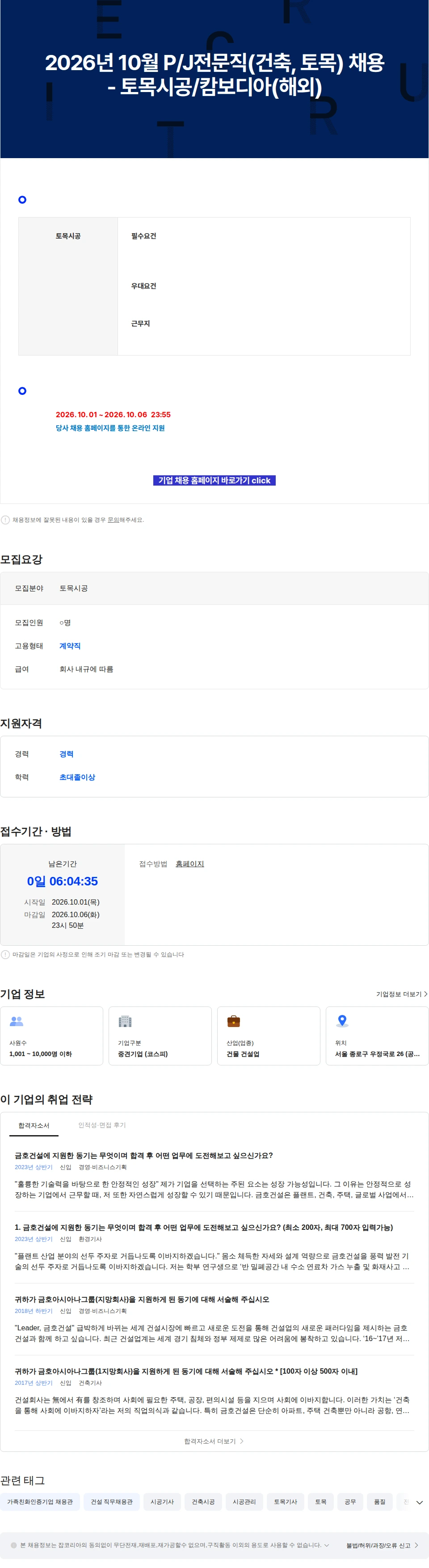Click 합격자소서 더보기 link
The width and height of the screenshot is (429, 1568).
pyautogui.click(x=214, y=1441)
